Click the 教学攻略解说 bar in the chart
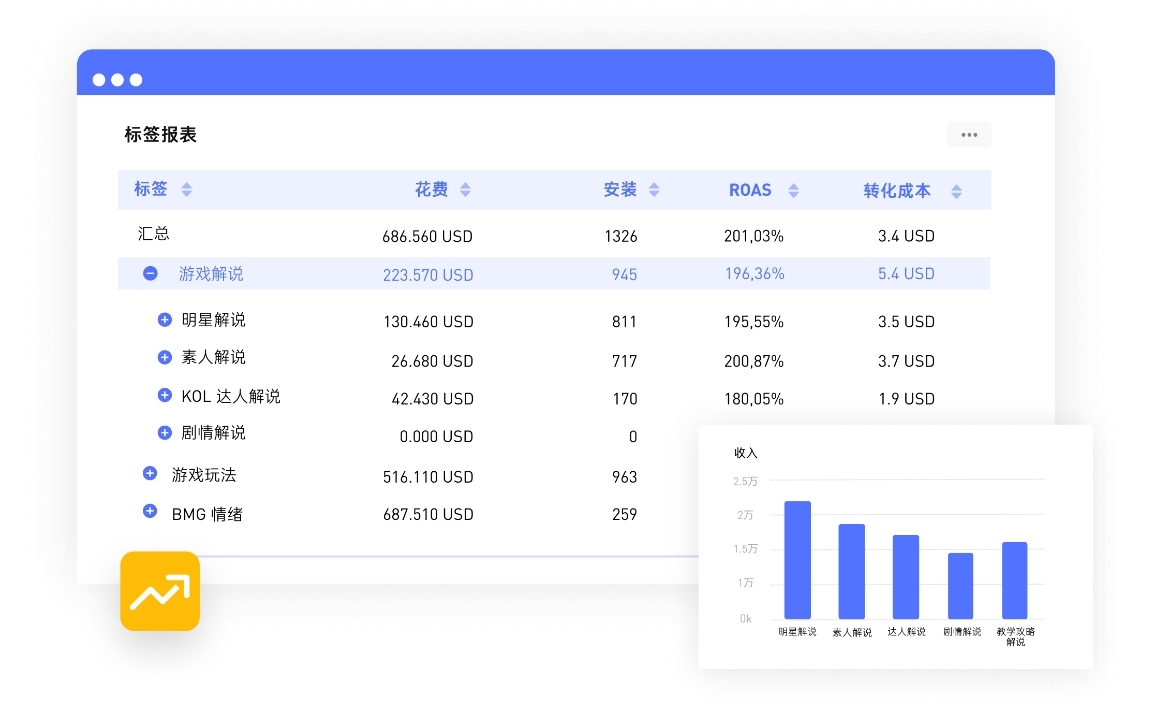The height and width of the screenshot is (727, 1155). click(1014, 578)
